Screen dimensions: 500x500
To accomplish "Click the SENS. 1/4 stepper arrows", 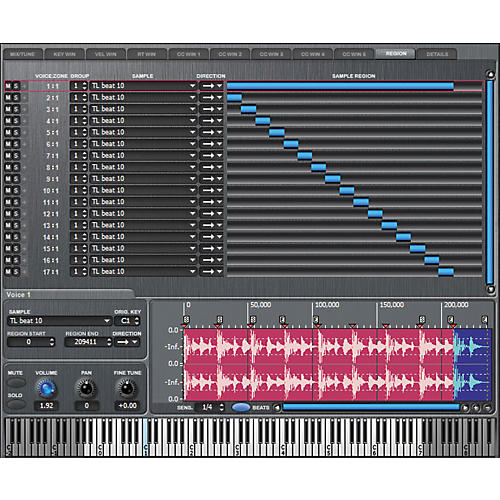I will (x=222, y=407).
